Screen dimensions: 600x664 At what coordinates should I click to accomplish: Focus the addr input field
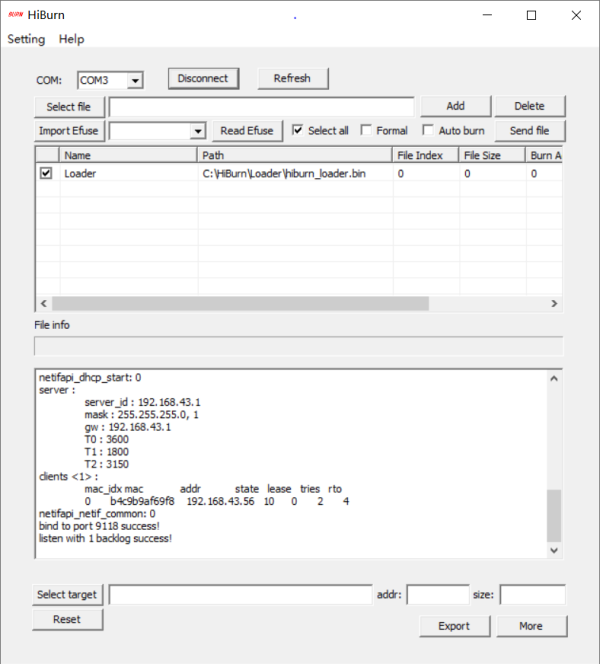(438, 595)
